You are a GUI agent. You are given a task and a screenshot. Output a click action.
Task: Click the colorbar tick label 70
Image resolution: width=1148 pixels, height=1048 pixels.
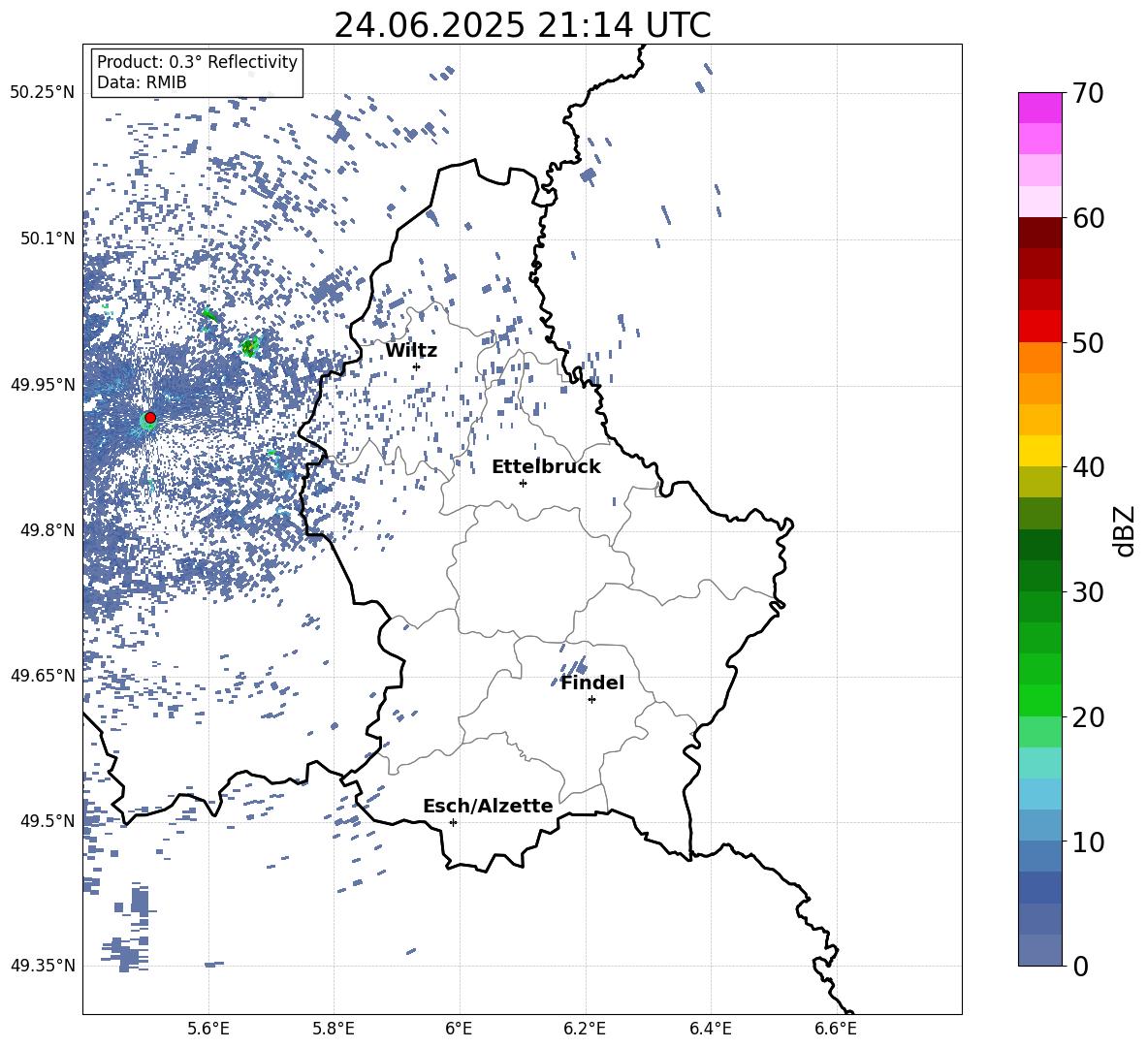(1088, 93)
